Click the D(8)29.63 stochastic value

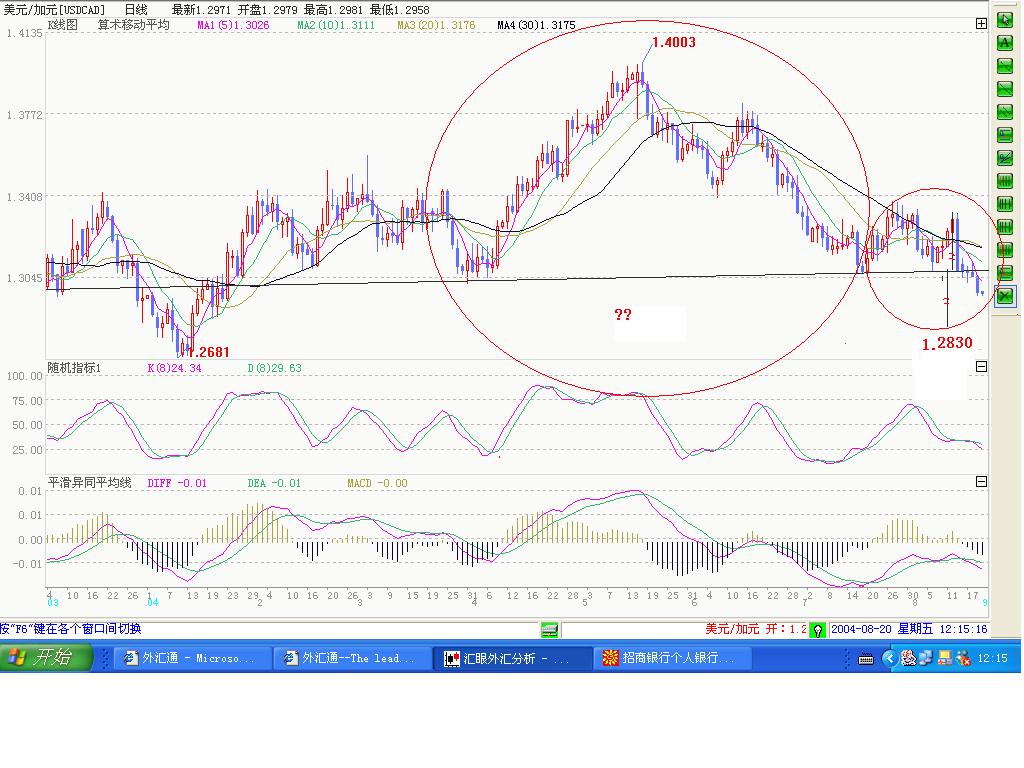click(x=274, y=368)
